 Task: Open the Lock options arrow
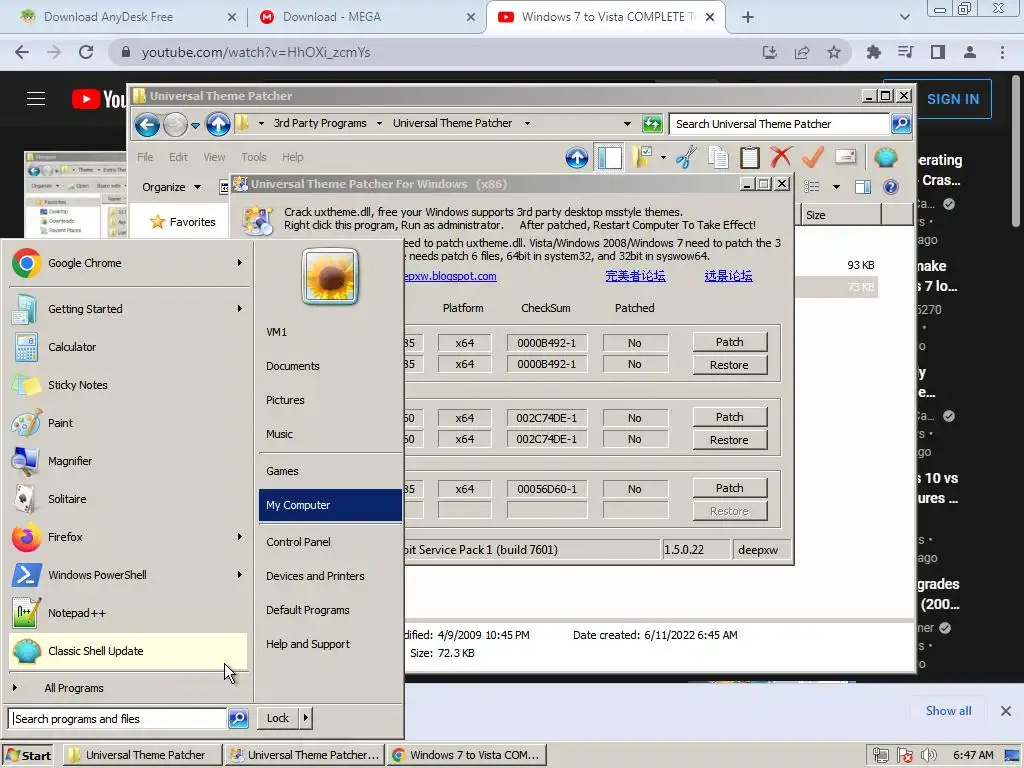click(x=306, y=718)
